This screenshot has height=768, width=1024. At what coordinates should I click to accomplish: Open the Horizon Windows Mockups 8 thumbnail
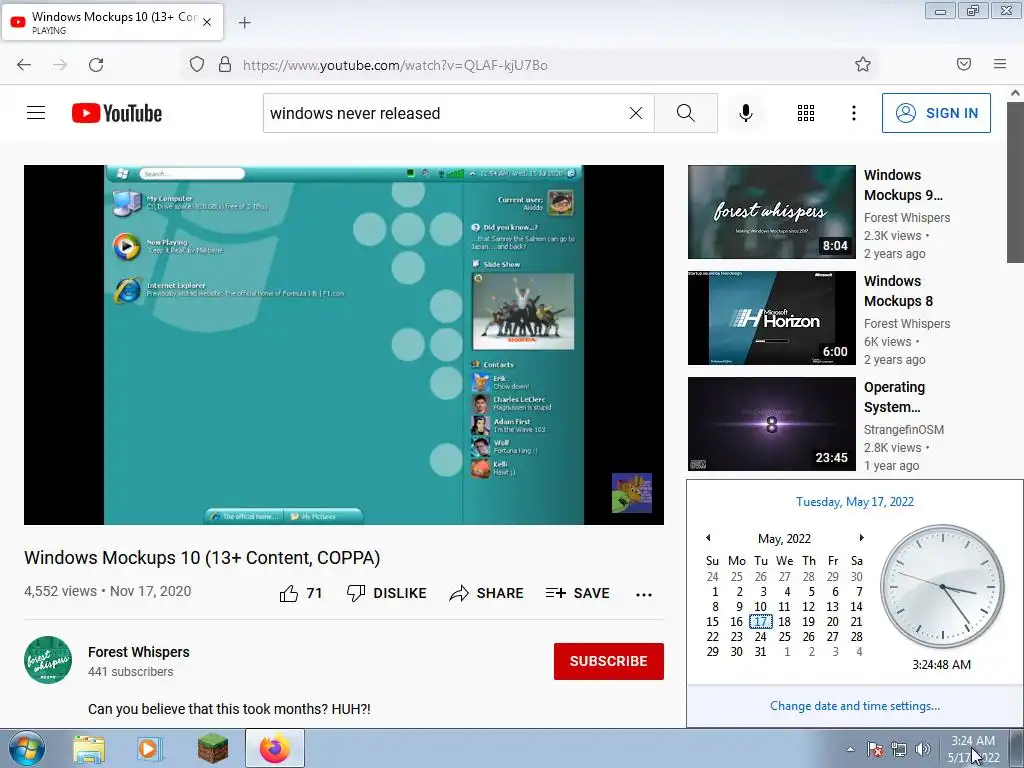pyautogui.click(x=771, y=317)
